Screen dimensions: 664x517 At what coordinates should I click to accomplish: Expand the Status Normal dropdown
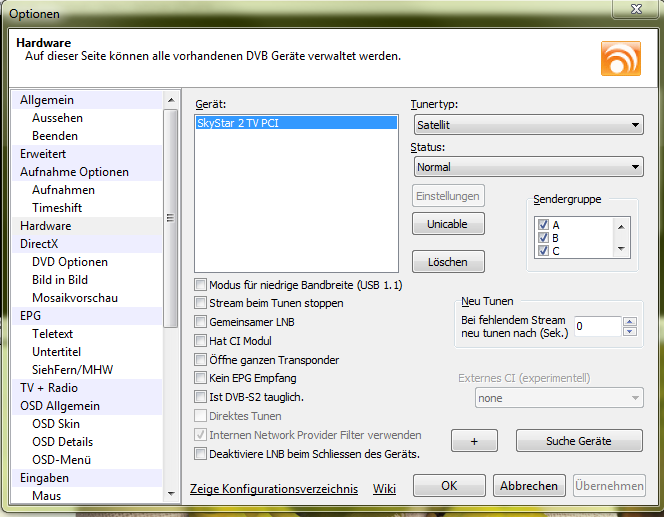click(x=527, y=168)
